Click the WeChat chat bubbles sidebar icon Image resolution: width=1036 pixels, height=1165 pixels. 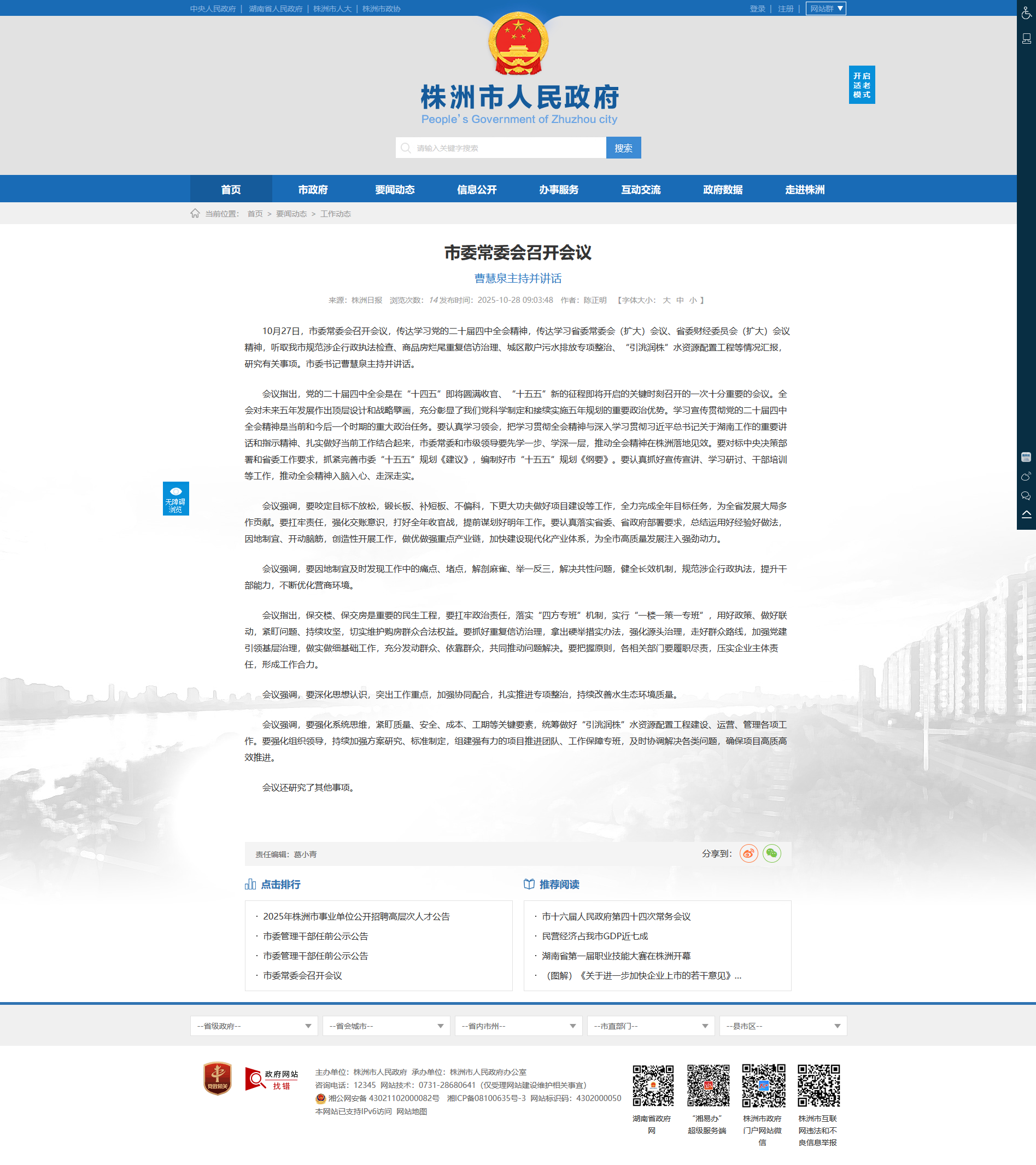coord(1026,496)
